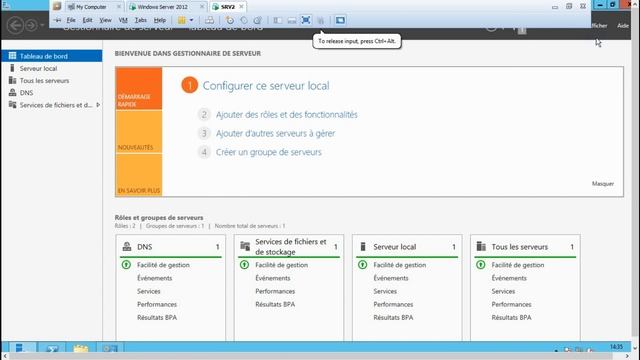Select the Démarrage rapide panel tab
This screenshot has height=360, width=640.
139,89
